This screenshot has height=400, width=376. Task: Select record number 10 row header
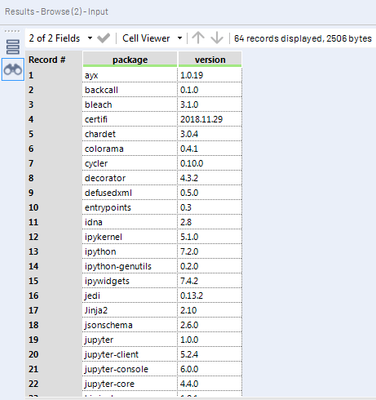click(x=53, y=207)
